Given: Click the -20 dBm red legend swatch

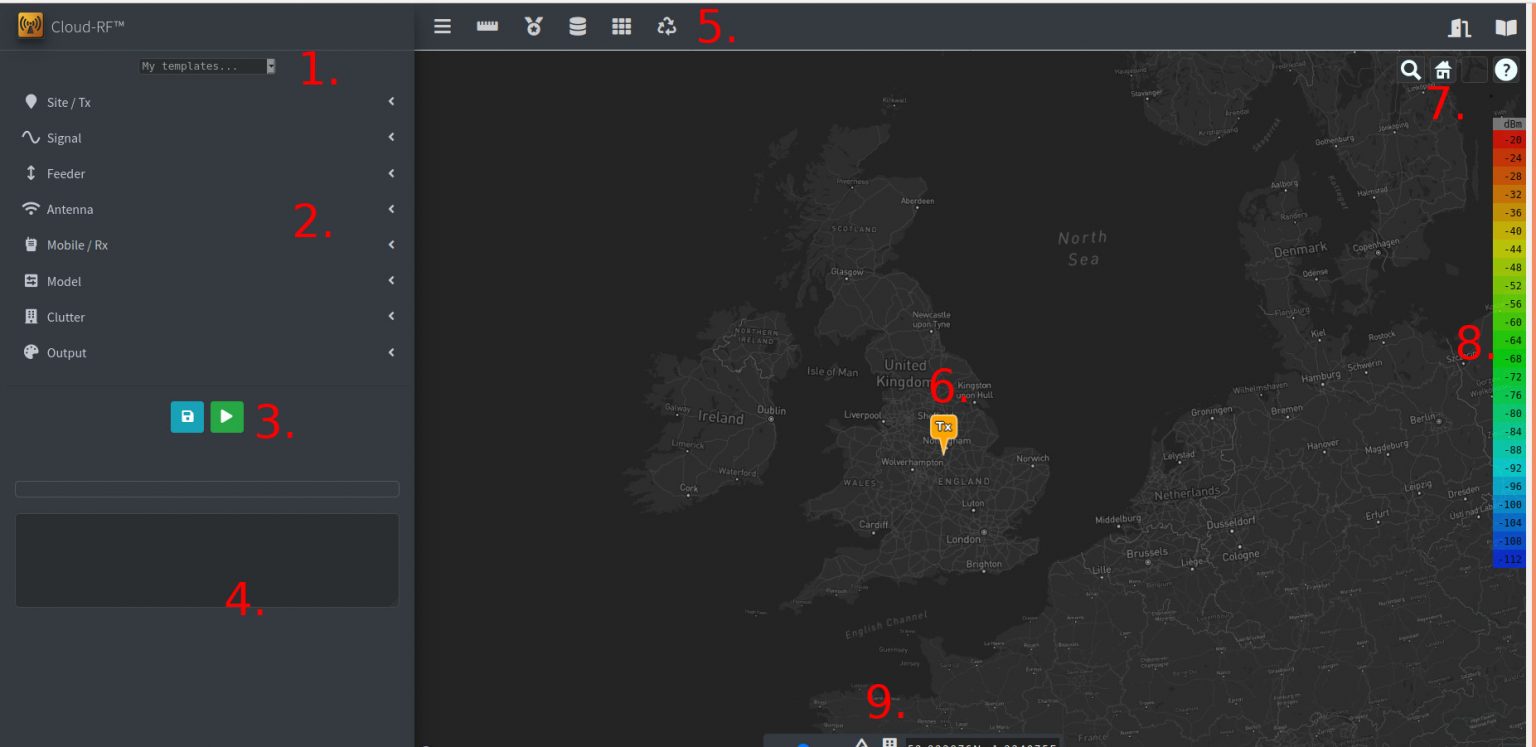Looking at the screenshot, I should [x=1508, y=141].
